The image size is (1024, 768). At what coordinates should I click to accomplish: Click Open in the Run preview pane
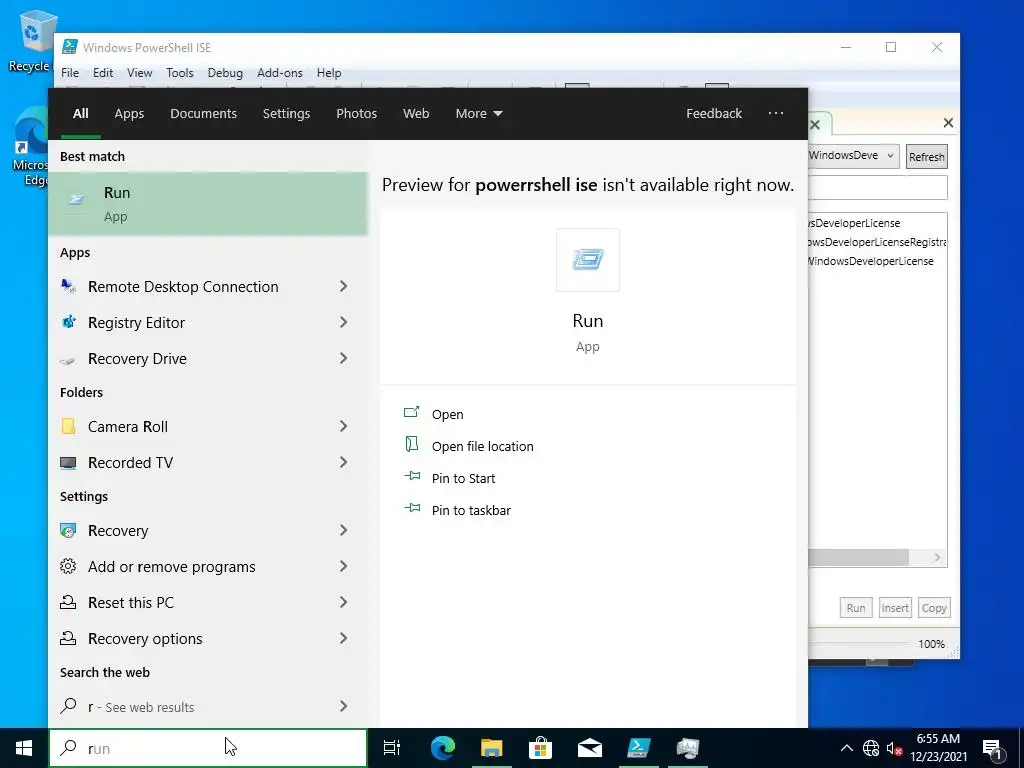447,414
